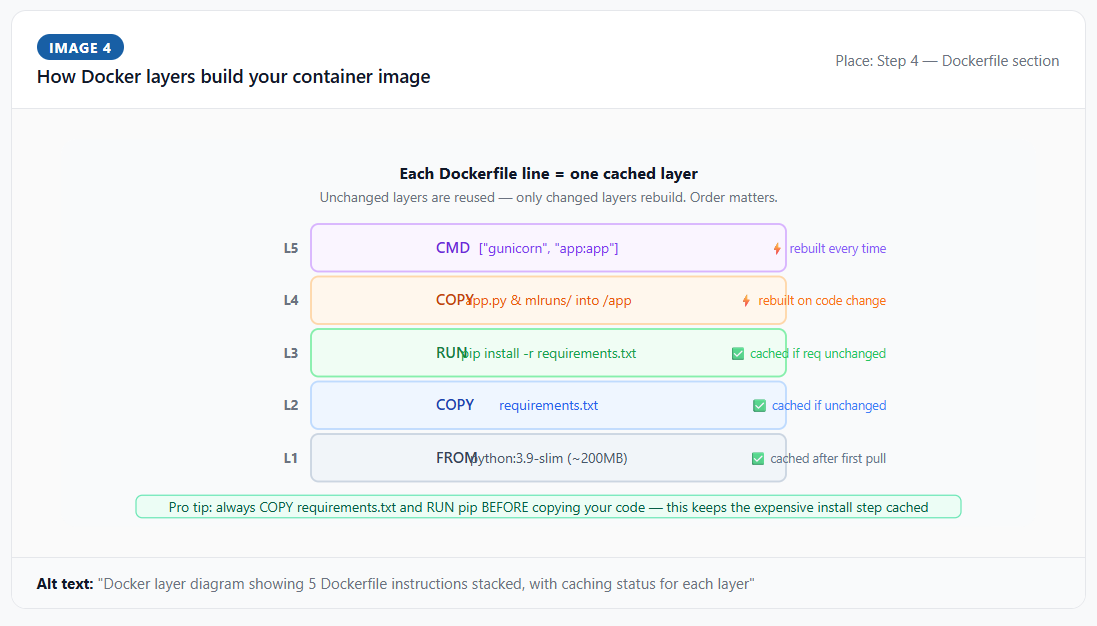
Task: Click the L1 layer label
Action: pyautogui.click(x=291, y=459)
